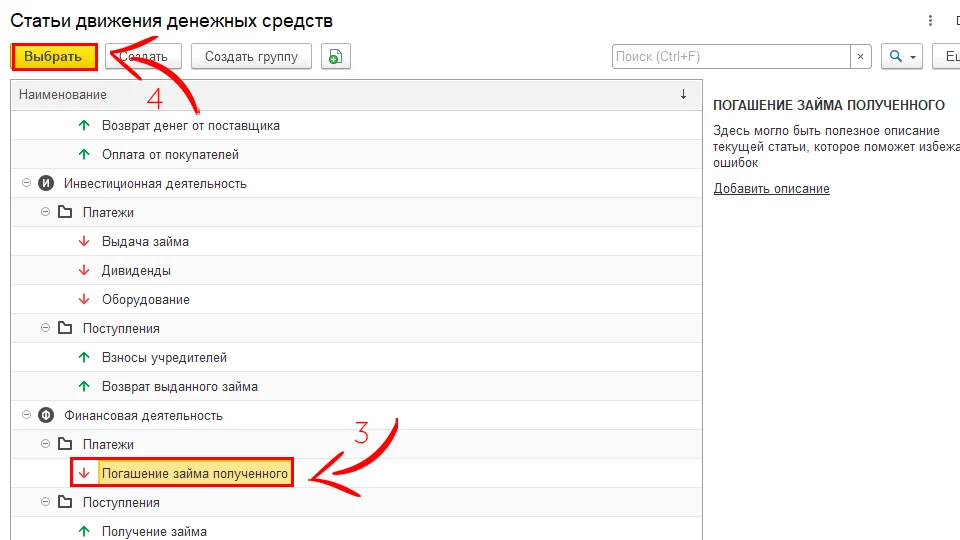
Task: Collapse the Финансовая деятельность group
Action: pos(25,416)
